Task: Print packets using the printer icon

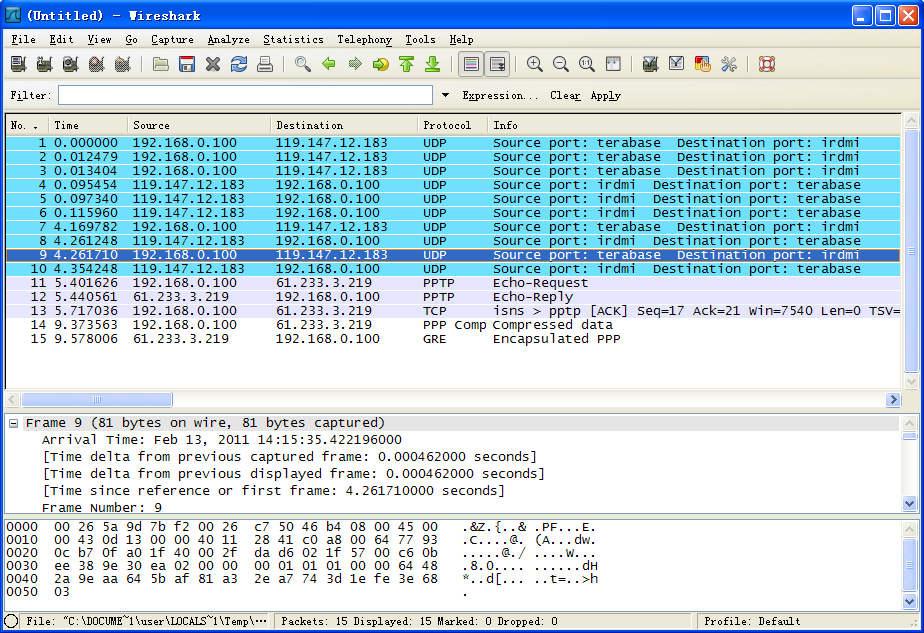Action: pyautogui.click(x=265, y=64)
